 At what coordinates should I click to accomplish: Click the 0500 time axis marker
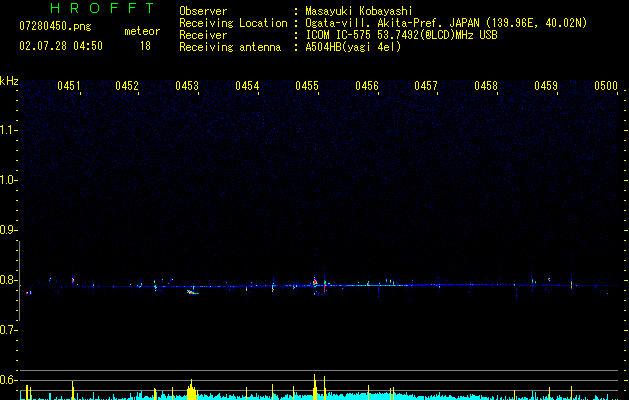pos(606,86)
